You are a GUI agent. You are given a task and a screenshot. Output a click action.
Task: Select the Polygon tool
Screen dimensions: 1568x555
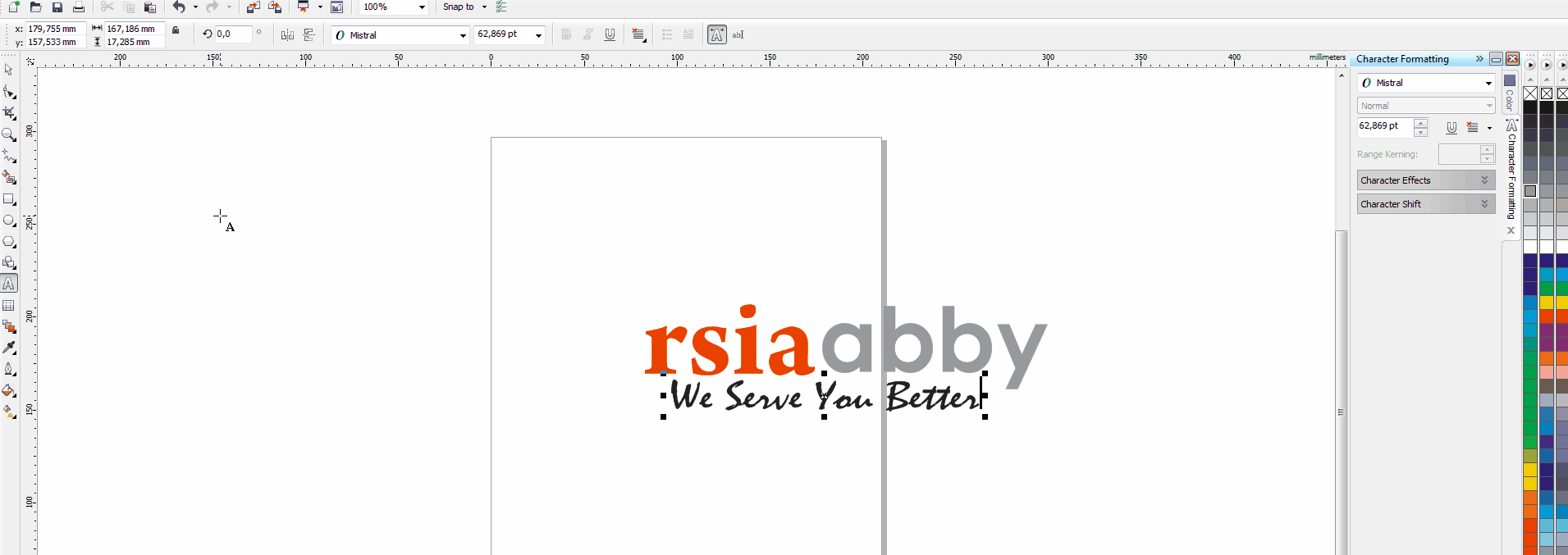[x=9, y=242]
